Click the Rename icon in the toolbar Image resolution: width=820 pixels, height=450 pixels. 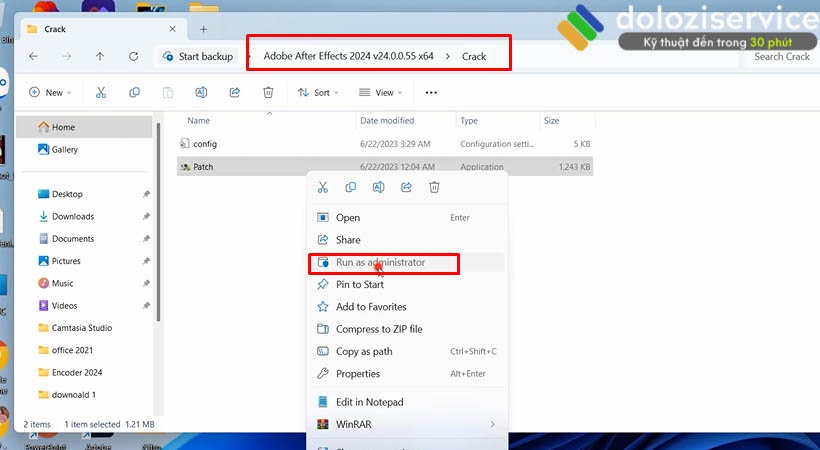(201, 93)
